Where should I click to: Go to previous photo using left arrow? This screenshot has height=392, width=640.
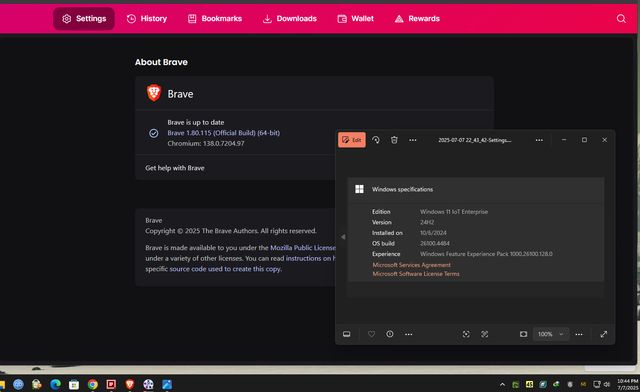tap(343, 237)
